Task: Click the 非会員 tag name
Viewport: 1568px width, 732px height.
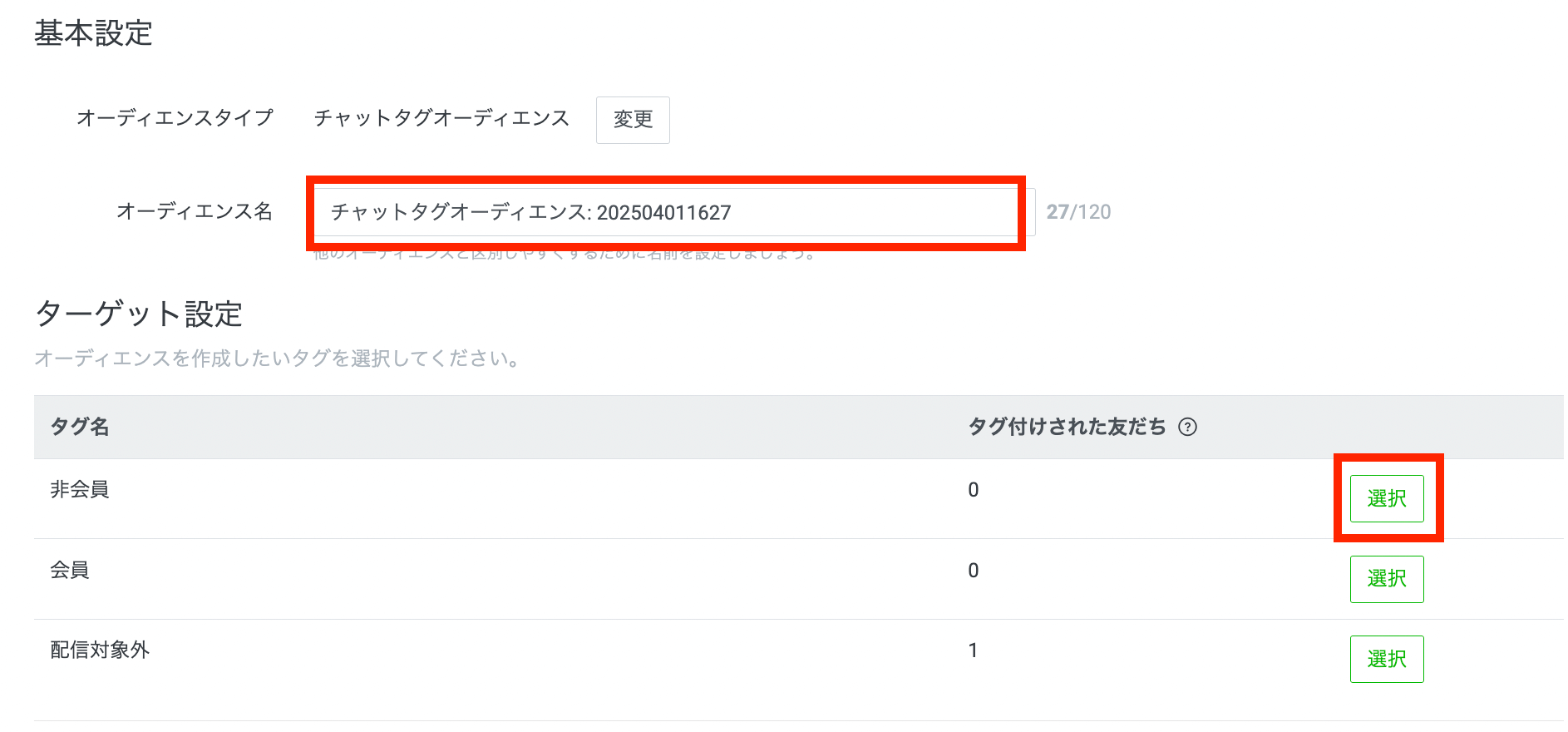Action: pos(80,490)
